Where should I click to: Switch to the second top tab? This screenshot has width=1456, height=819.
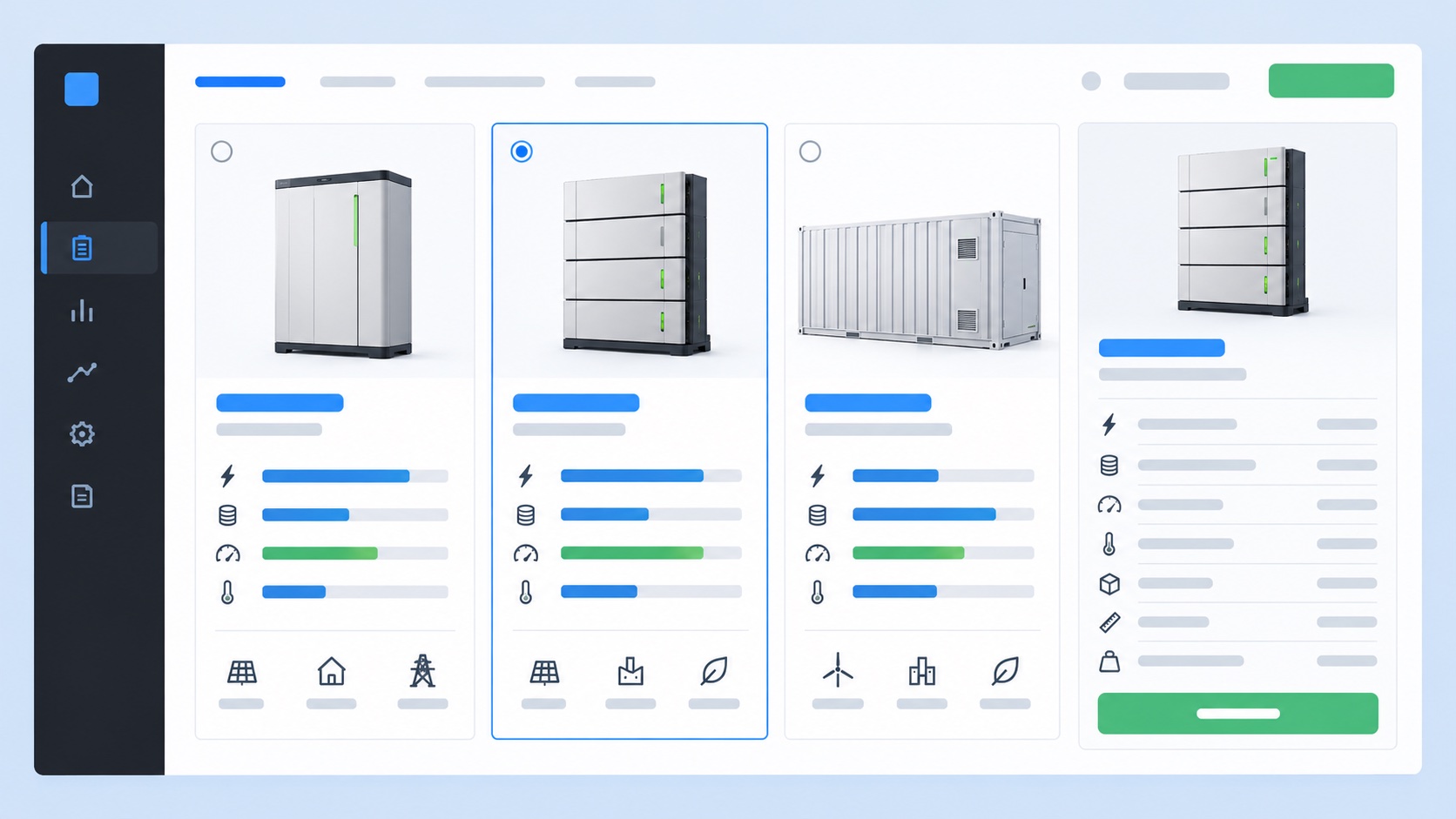tap(358, 82)
